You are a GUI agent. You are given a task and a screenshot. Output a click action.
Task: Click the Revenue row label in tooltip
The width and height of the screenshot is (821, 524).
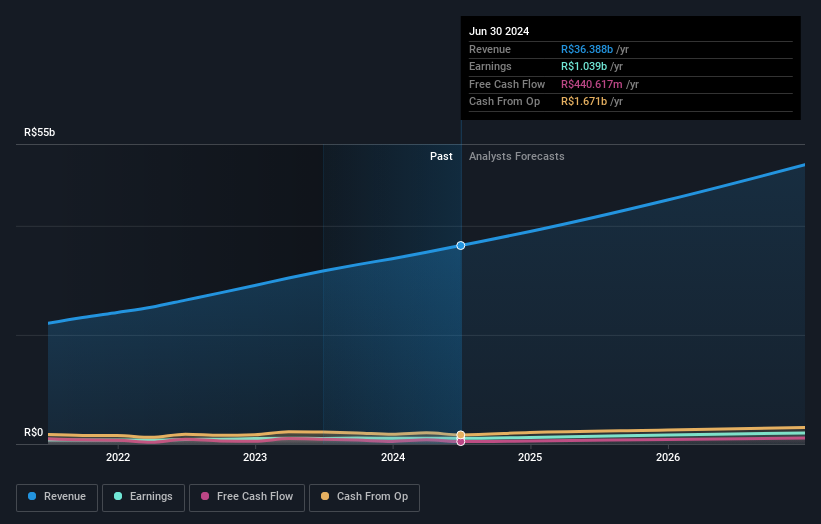tap(490, 49)
